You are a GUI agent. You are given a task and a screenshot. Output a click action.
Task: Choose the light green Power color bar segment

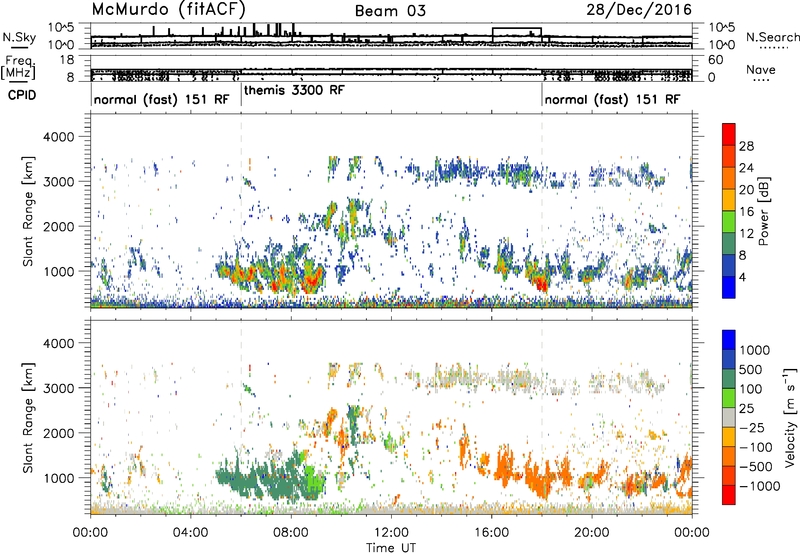[x=729, y=221]
